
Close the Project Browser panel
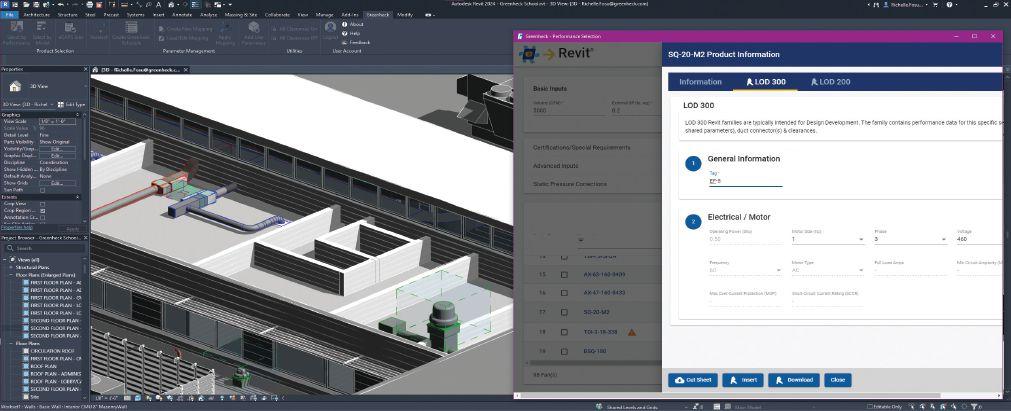click(x=86, y=238)
